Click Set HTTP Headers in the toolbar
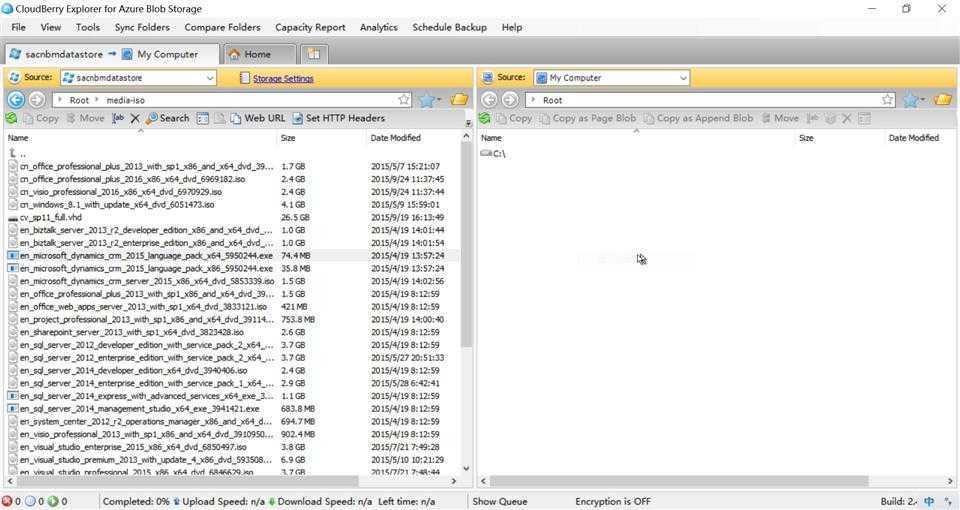The image size is (960, 510). pyautogui.click(x=339, y=118)
